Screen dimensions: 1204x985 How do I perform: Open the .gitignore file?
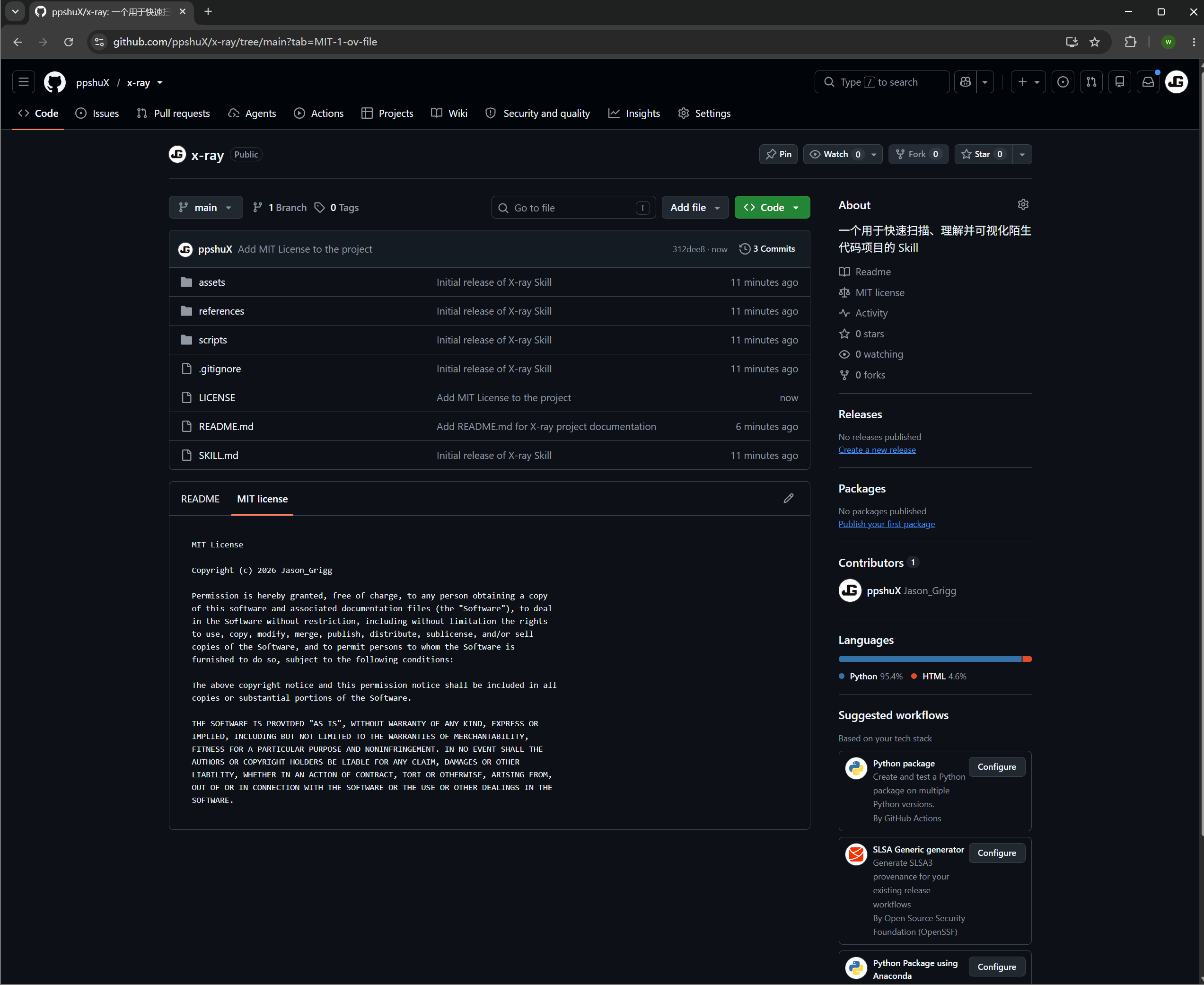(x=220, y=369)
